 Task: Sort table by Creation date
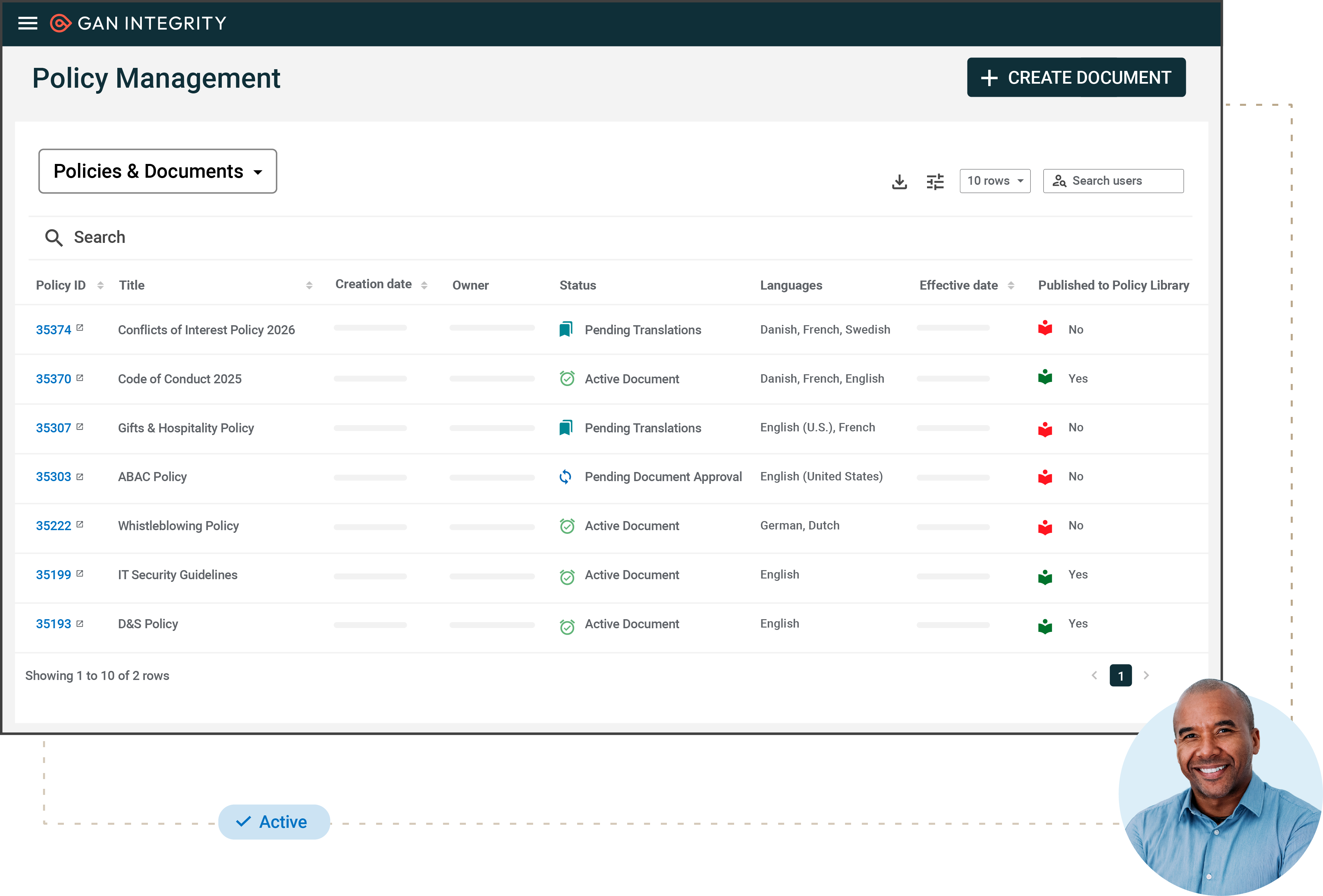(x=424, y=285)
